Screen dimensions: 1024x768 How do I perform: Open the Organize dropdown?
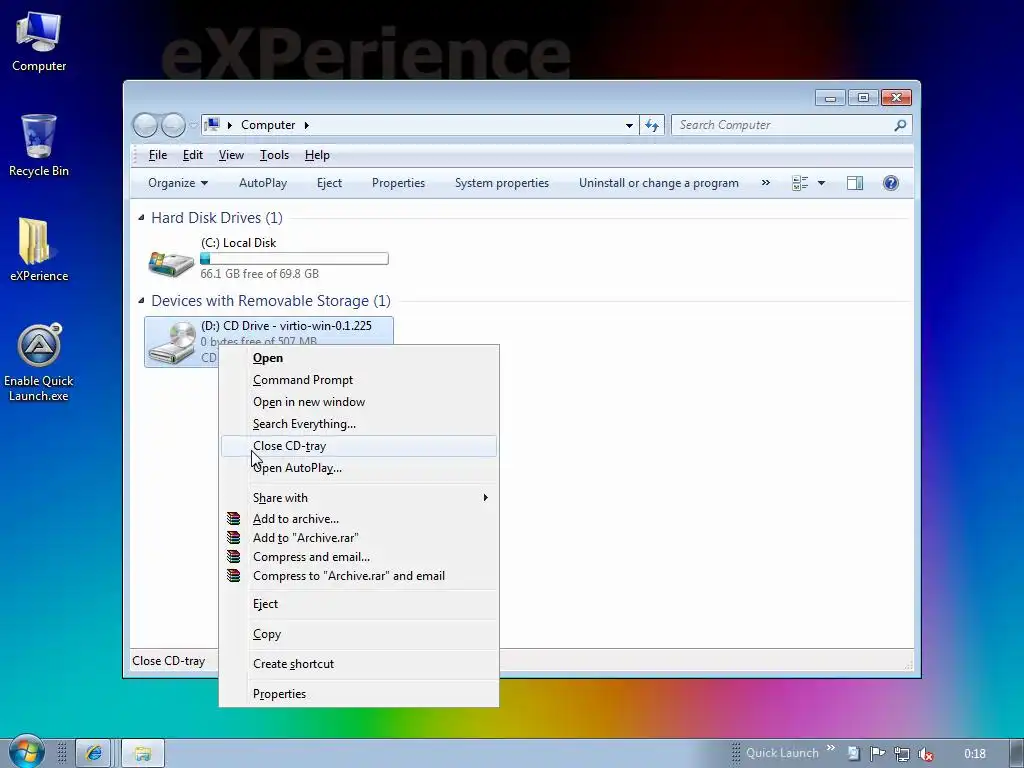(x=178, y=183)
